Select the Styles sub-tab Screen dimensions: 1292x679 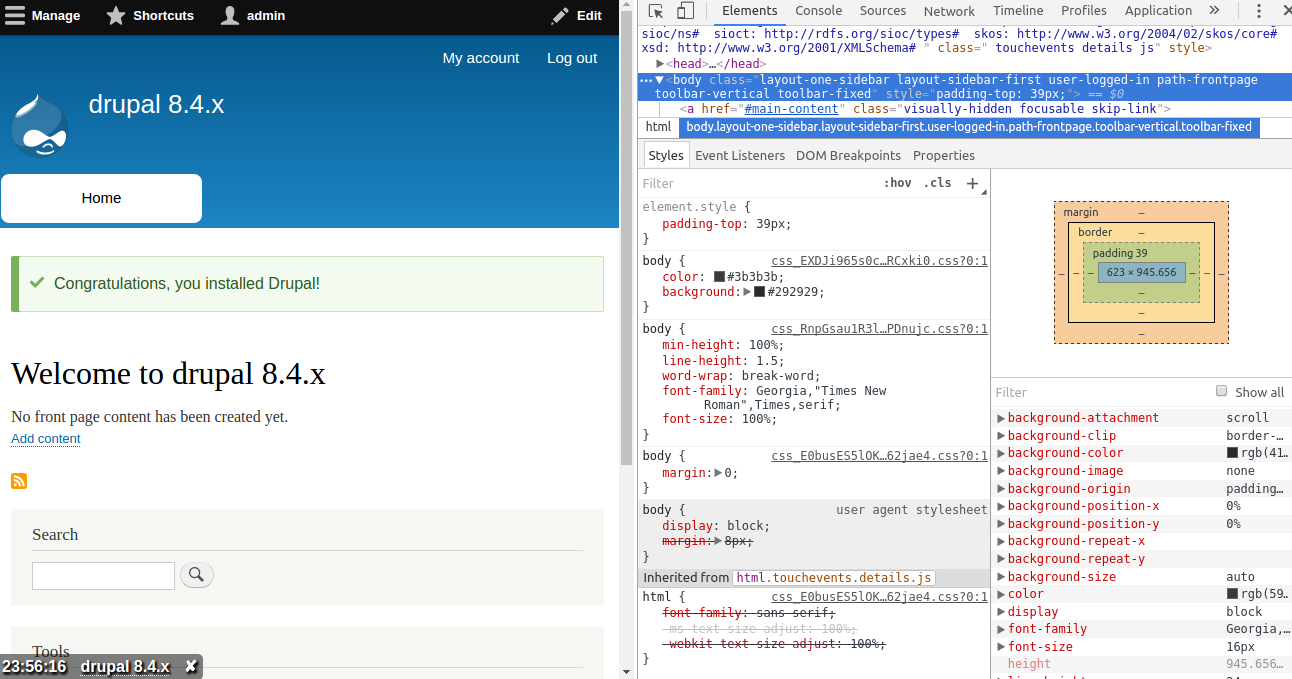click(x=665, y=155)
